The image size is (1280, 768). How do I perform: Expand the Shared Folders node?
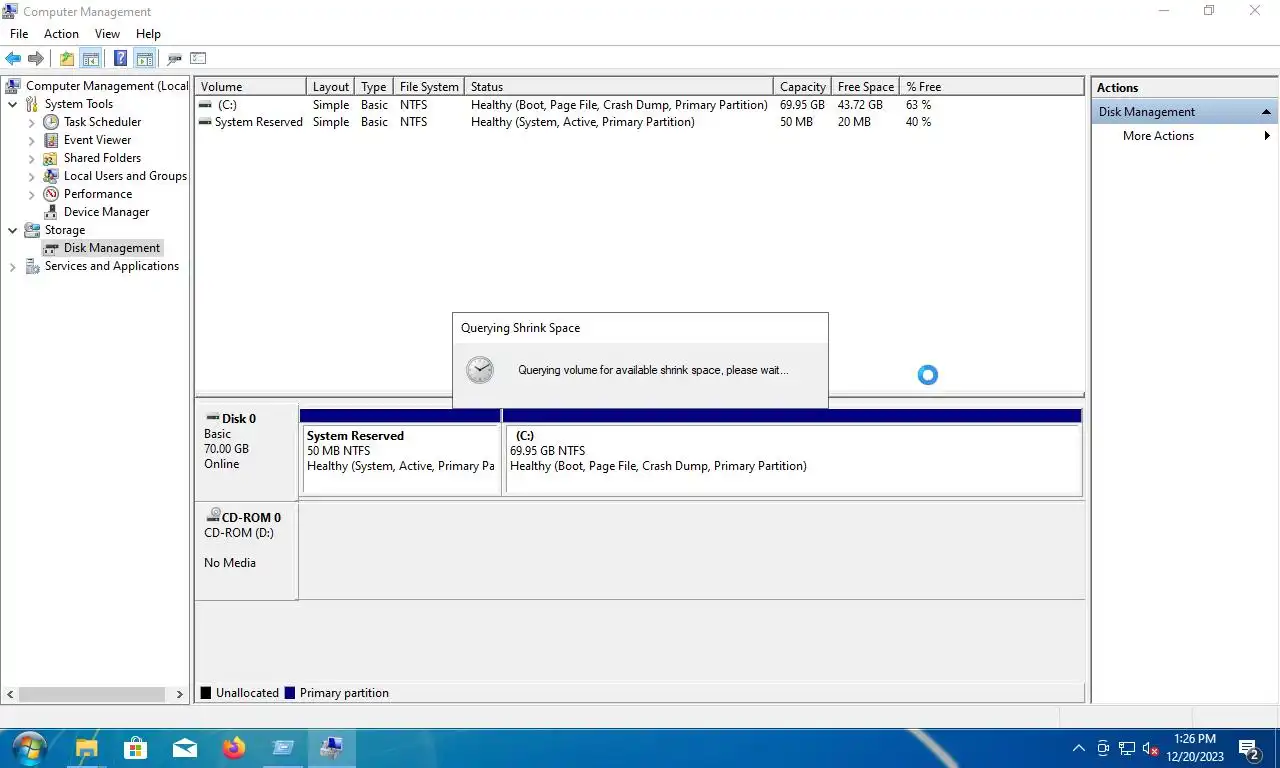coord(31,158)
